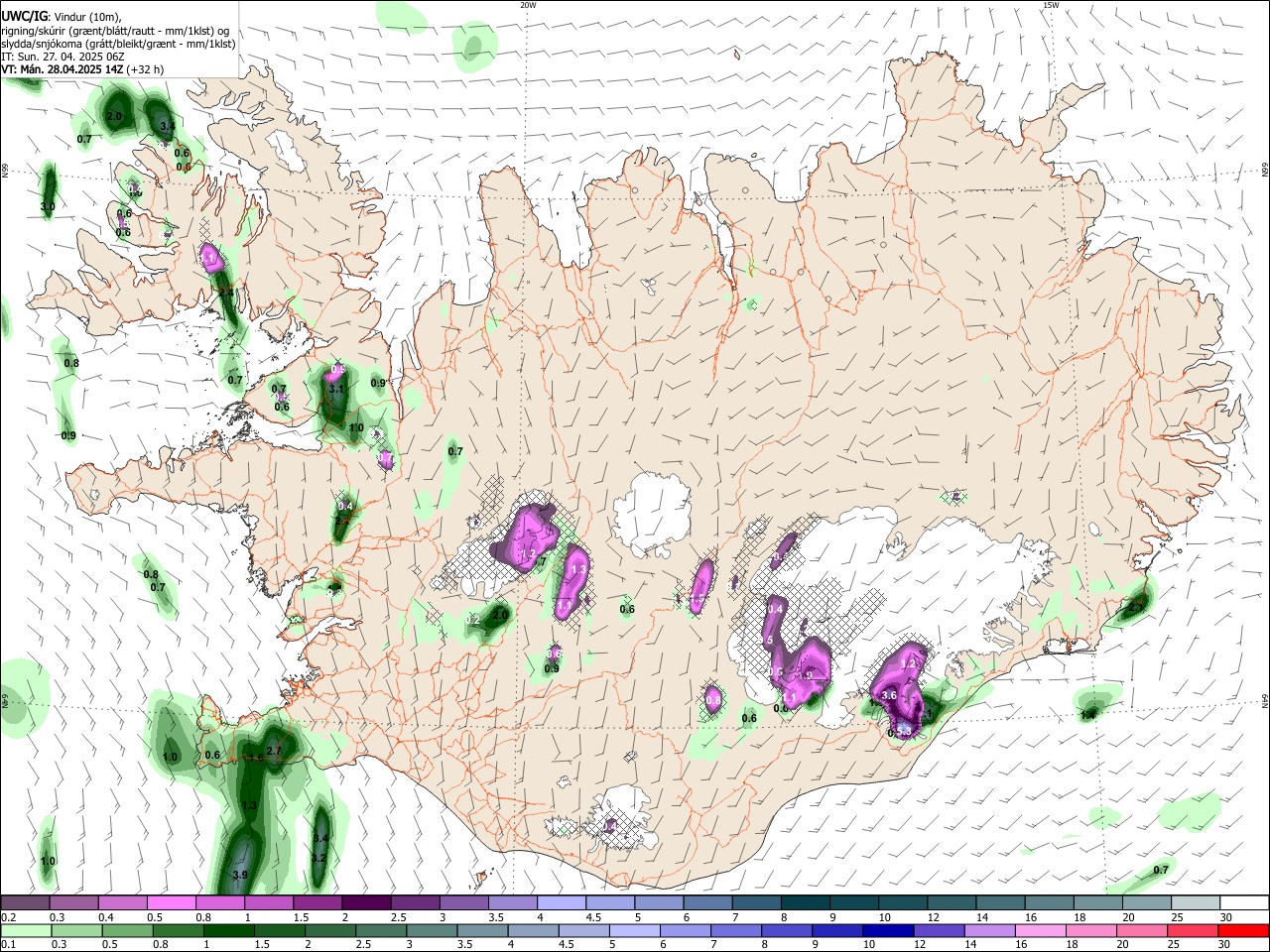
Task: Click the '30' label under rain legend row
Action: (x=1226, y=945)
